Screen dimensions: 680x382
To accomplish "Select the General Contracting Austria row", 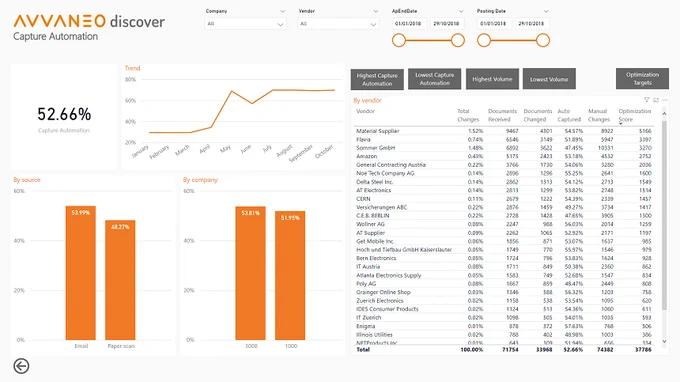I will (504, 165).
